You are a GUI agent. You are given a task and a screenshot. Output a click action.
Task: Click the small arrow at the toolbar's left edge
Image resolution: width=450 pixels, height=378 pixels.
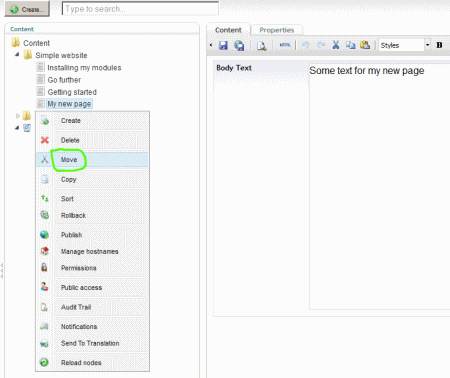(211, 45)
